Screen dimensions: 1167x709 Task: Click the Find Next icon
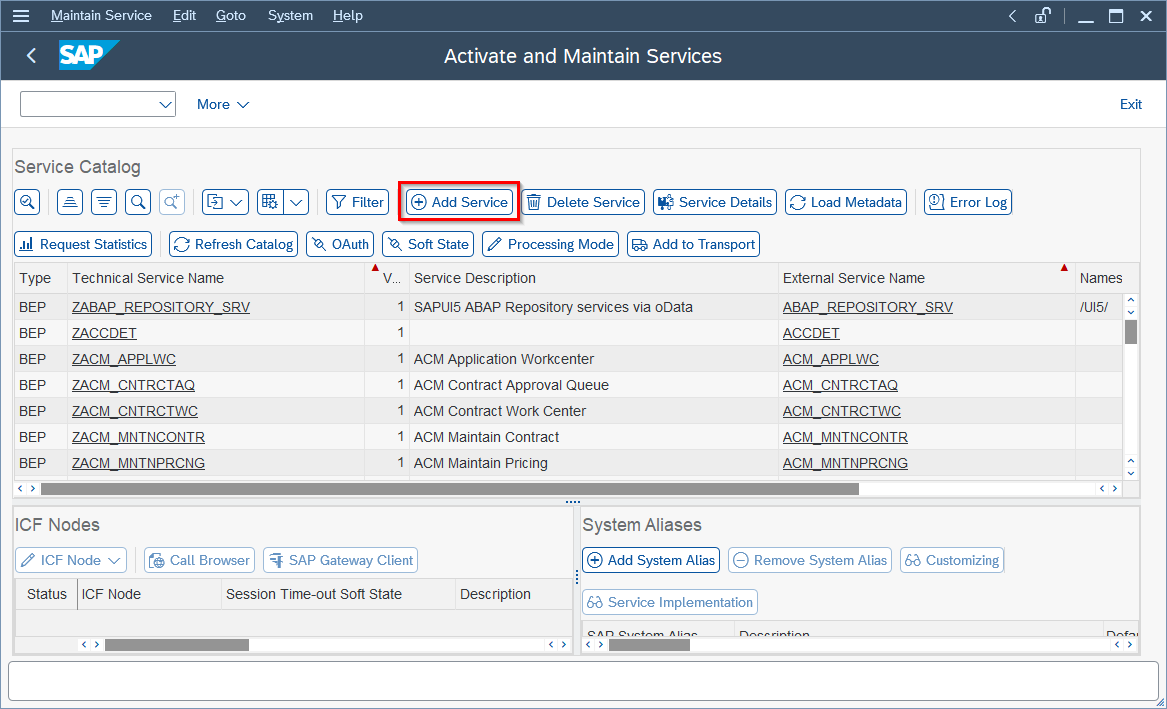[172, 202]
